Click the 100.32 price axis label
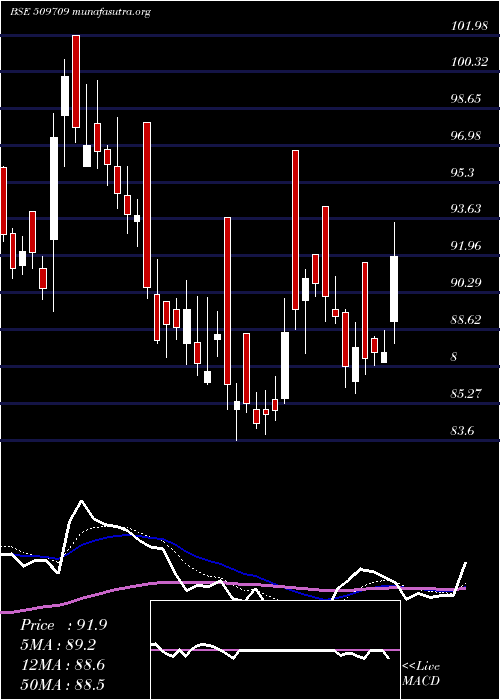Screen dimensions: 500x700 click(x=469, y=62)
